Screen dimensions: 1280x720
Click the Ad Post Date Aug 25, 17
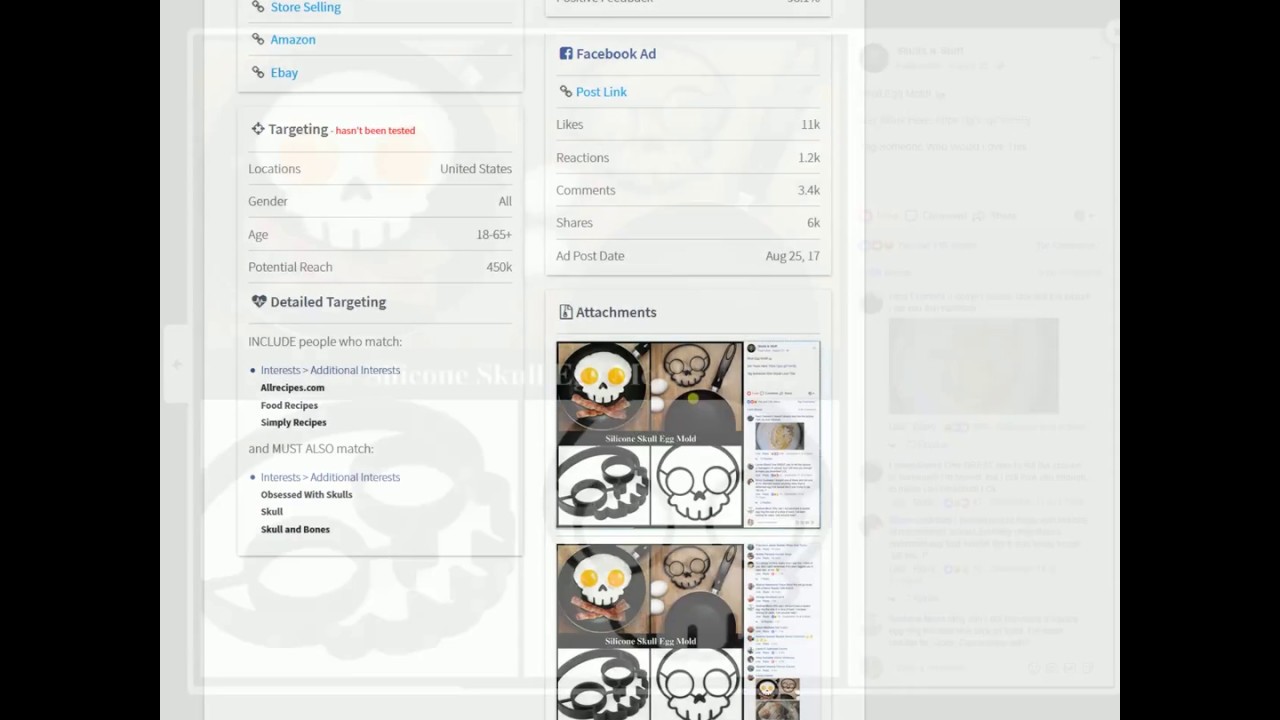pos(792,256)
